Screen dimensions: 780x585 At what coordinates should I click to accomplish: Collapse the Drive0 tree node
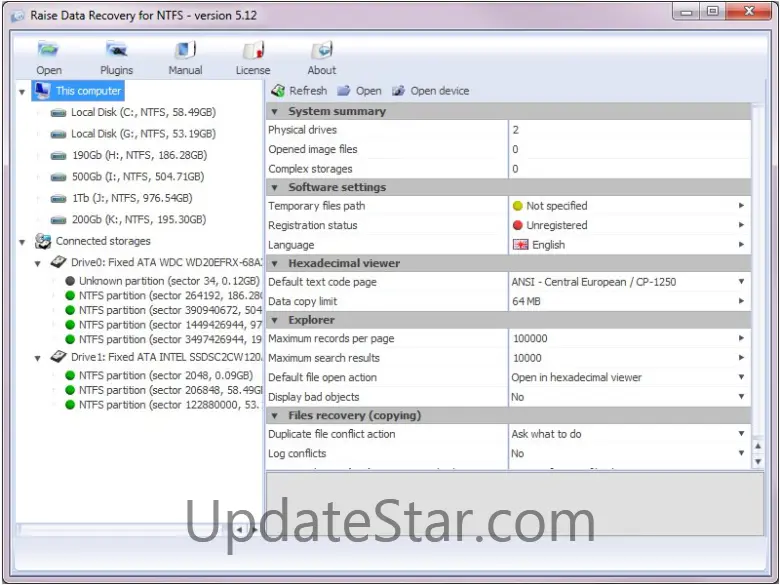pos(37,264)
